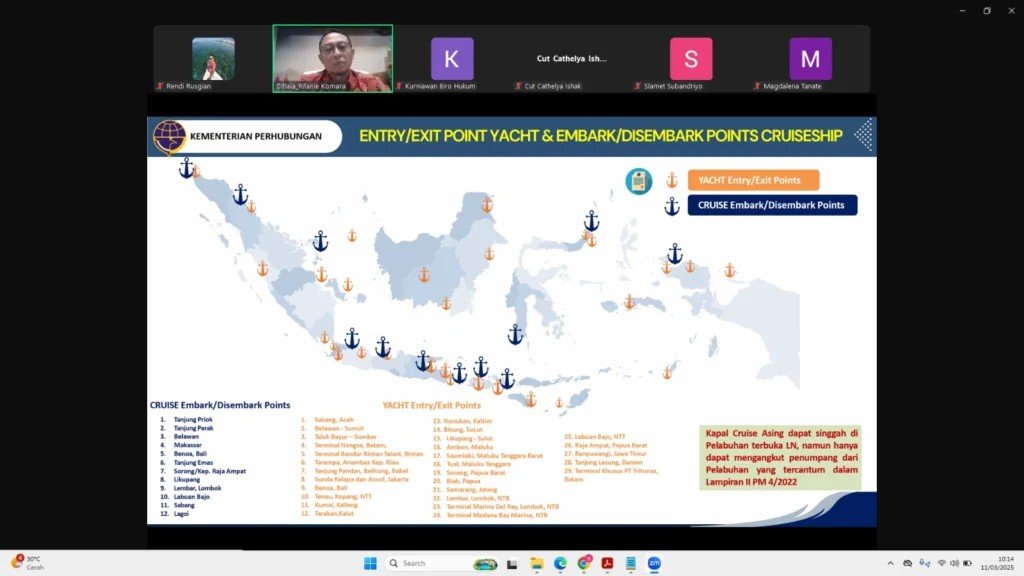The width and height of the screenshot is (1024, 576).
Task: Select Cut Cathelya Ishak's participant tile
Action: pyautogui.click(x=571, y=59)
